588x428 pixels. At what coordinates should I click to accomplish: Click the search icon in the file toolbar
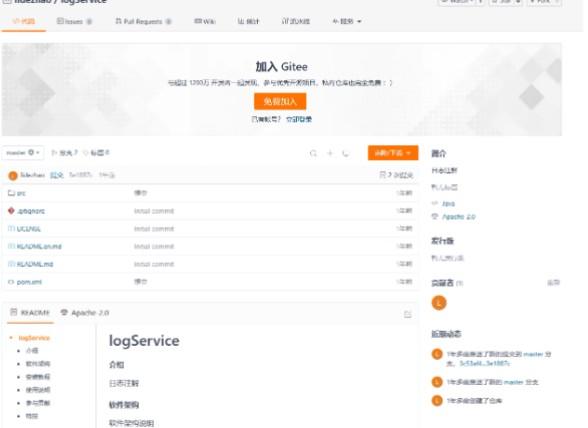click(x=313, y=153)
